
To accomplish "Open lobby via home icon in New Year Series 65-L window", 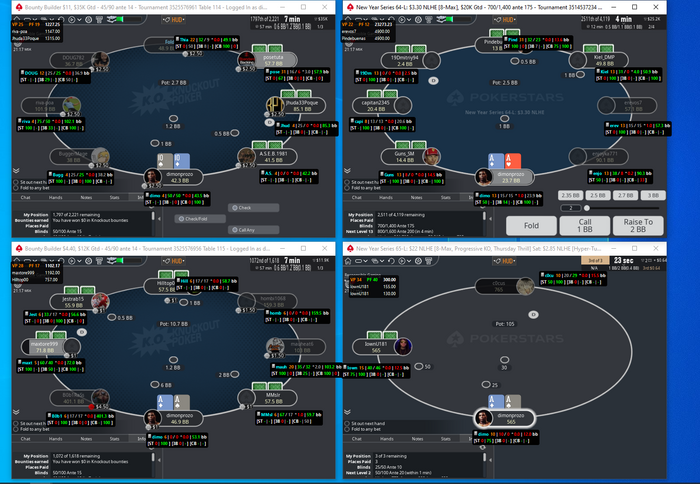I will (x=348, y=261).
